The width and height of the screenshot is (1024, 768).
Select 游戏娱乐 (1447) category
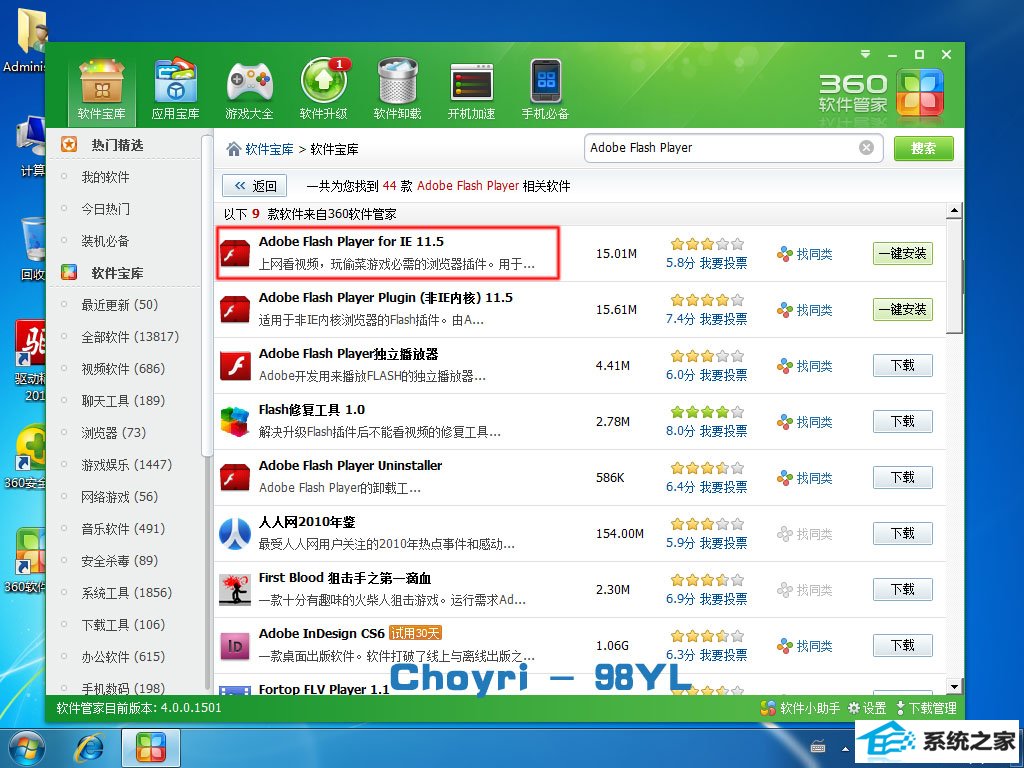coord(127,464)
